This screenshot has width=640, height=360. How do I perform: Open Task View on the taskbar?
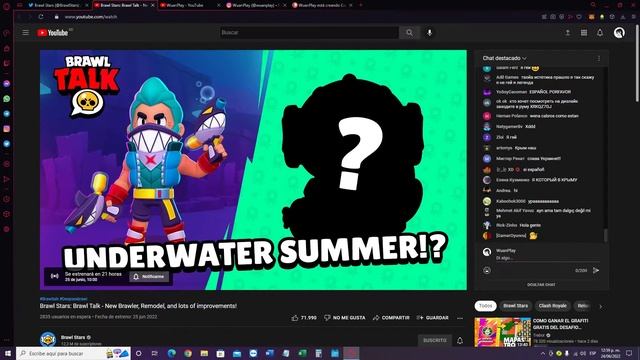point(155,353)
